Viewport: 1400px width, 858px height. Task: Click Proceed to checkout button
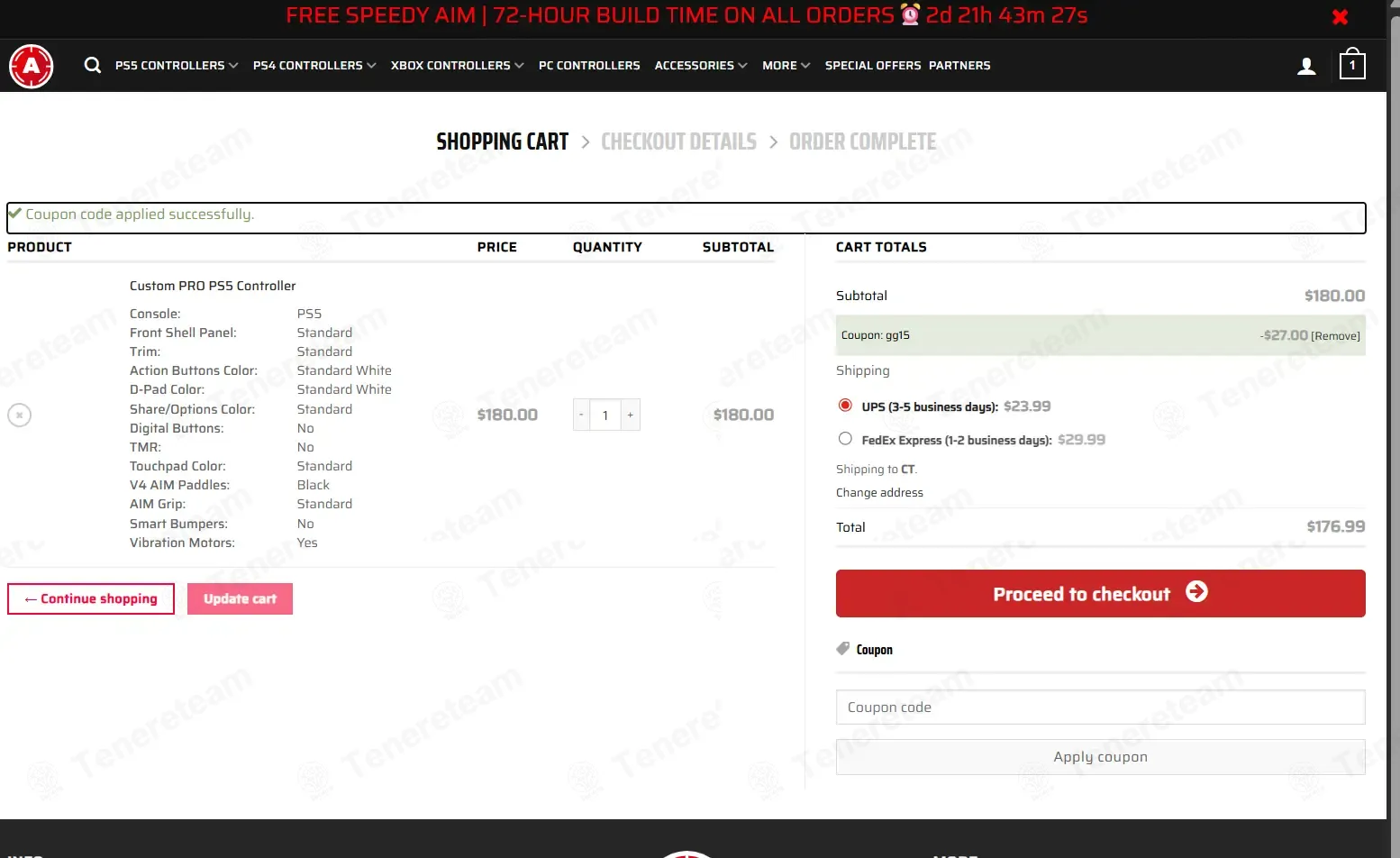point(1100,593)
